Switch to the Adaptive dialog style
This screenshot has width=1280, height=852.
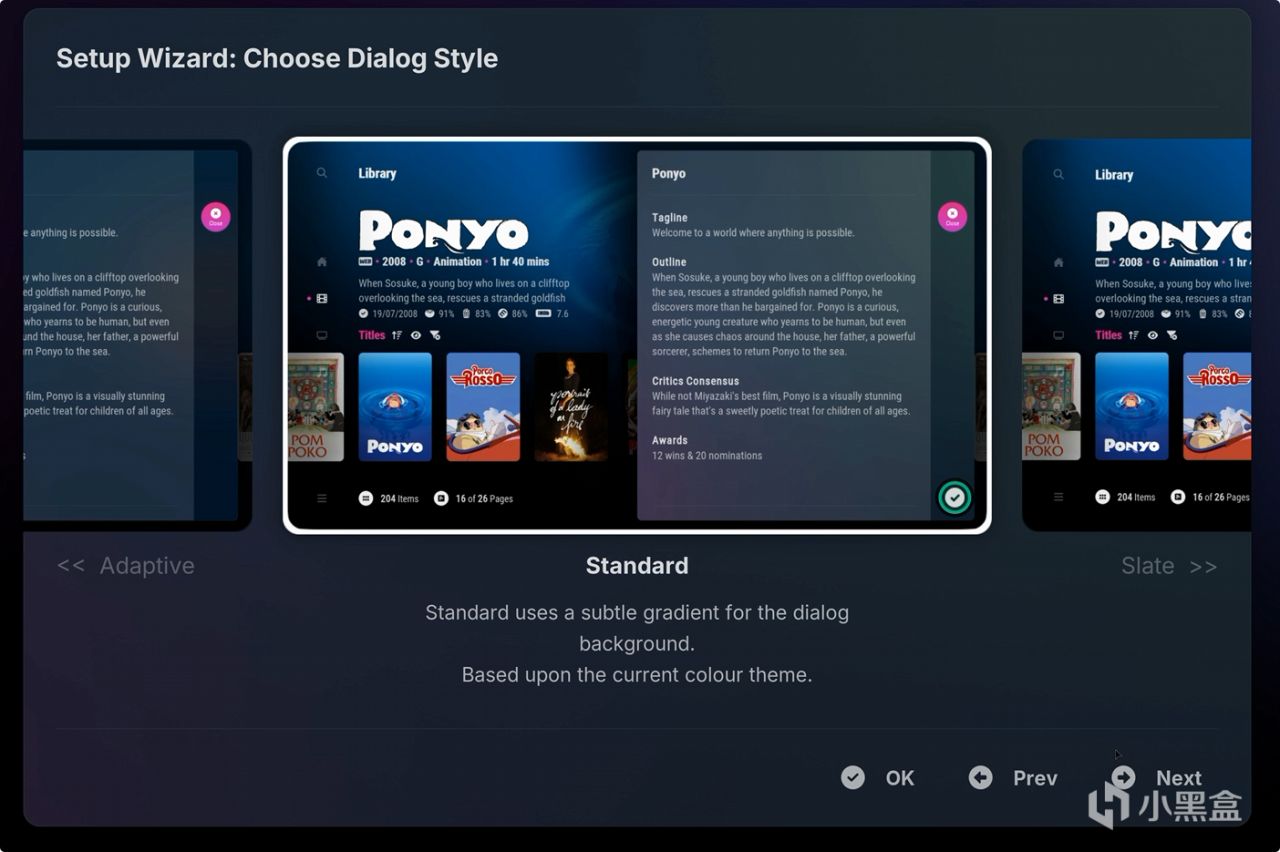(x=126, y=566)
